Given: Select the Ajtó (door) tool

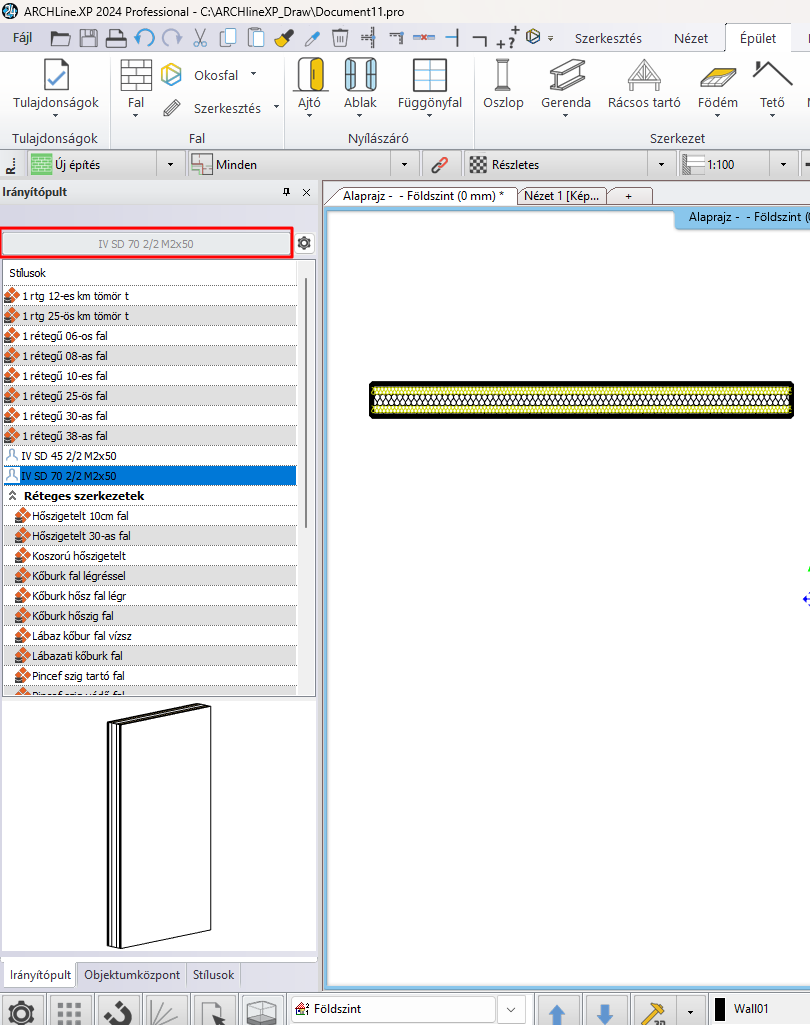Looking at the screenshot, I should coord(310,78).
